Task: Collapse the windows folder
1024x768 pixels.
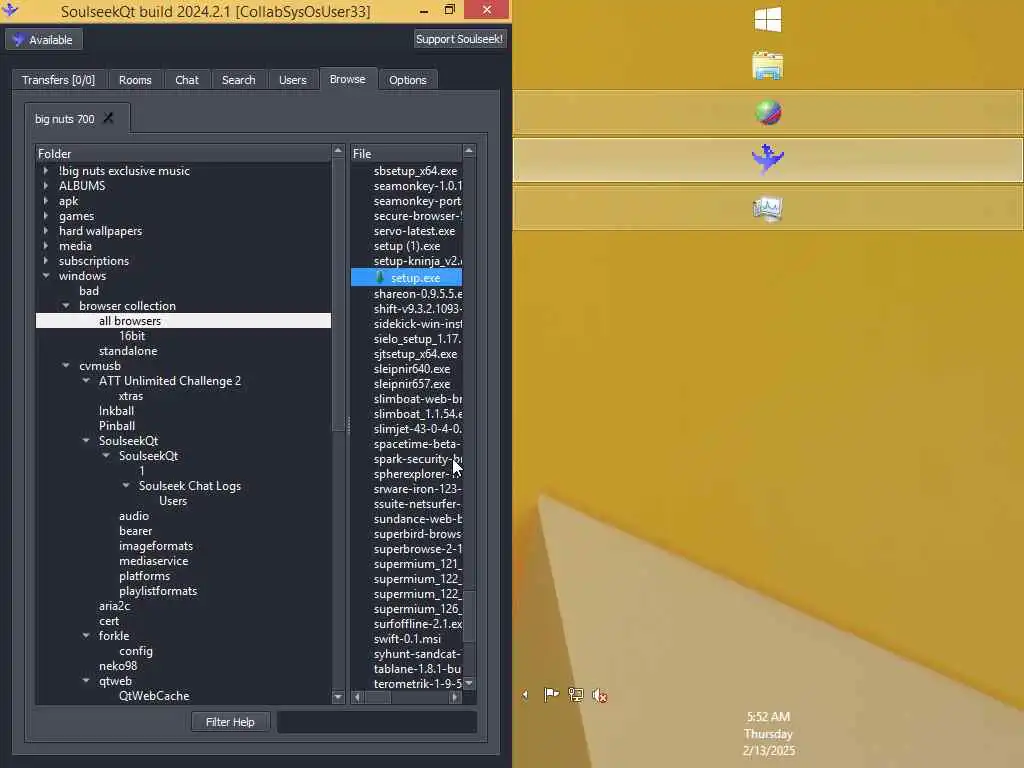Action: pyautogui.click(x=46, y=276)
